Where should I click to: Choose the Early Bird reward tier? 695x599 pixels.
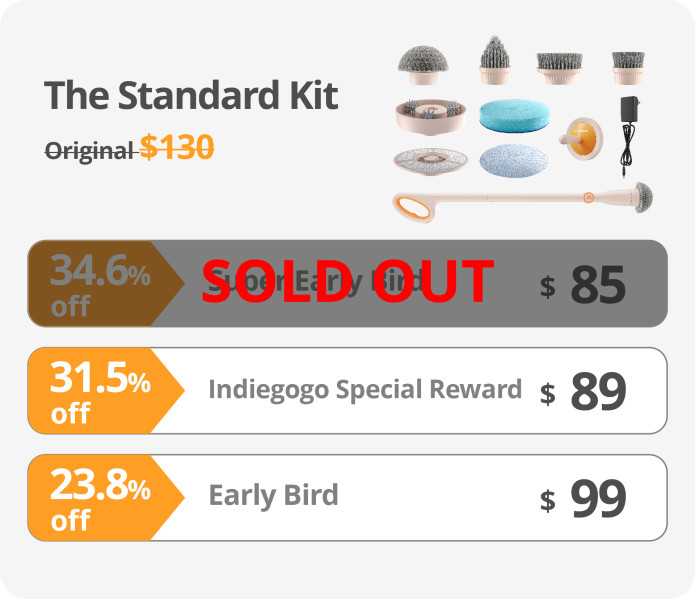point(273,496)
